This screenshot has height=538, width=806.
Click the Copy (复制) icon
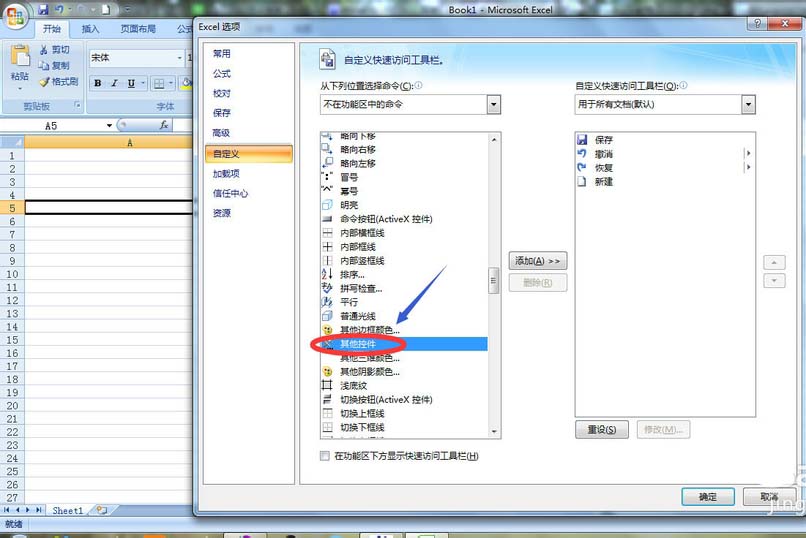pos(44,65)
